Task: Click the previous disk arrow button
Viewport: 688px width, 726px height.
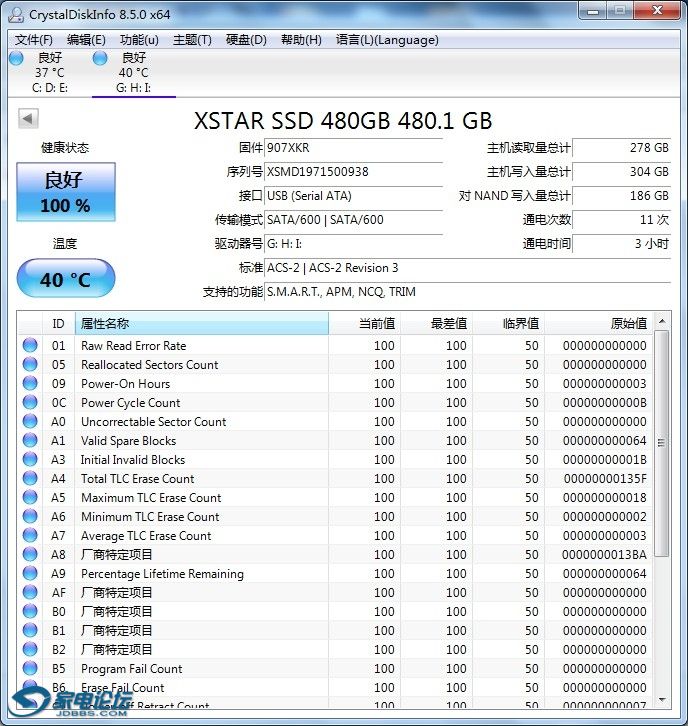Action: 28,119
